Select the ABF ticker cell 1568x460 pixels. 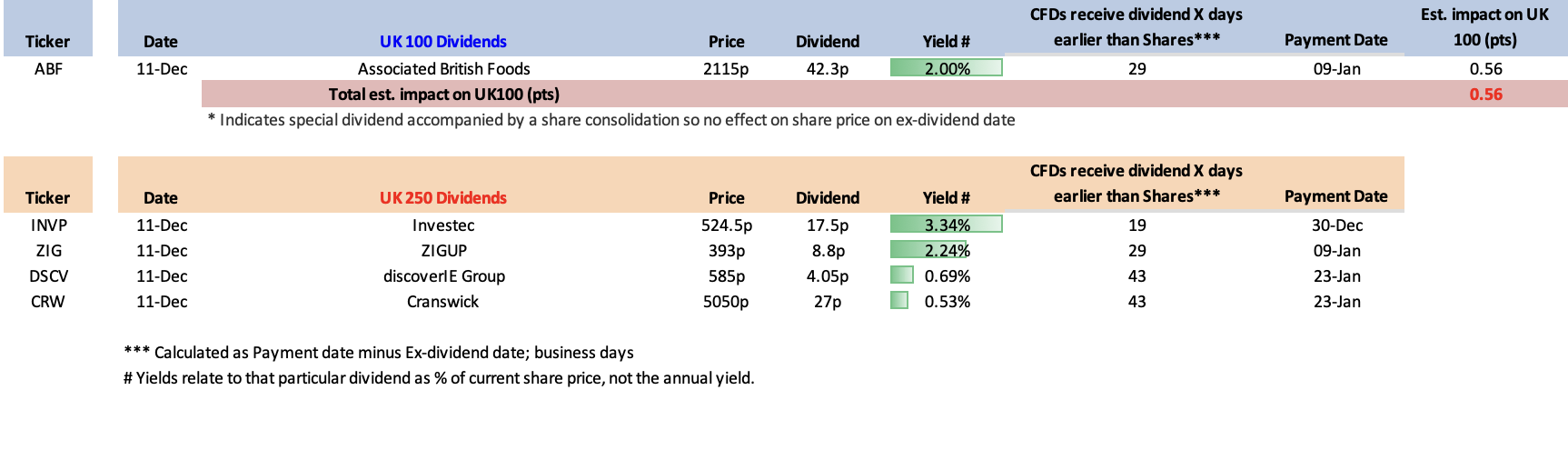click(48, 69)
